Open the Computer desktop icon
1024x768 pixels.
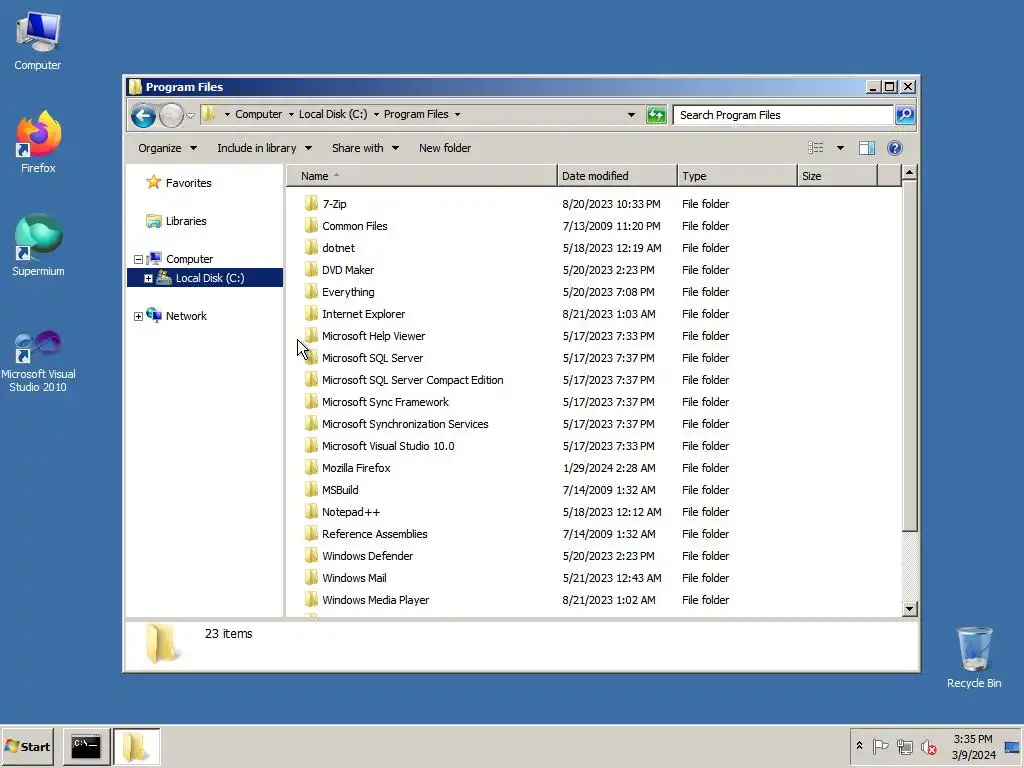38,41
